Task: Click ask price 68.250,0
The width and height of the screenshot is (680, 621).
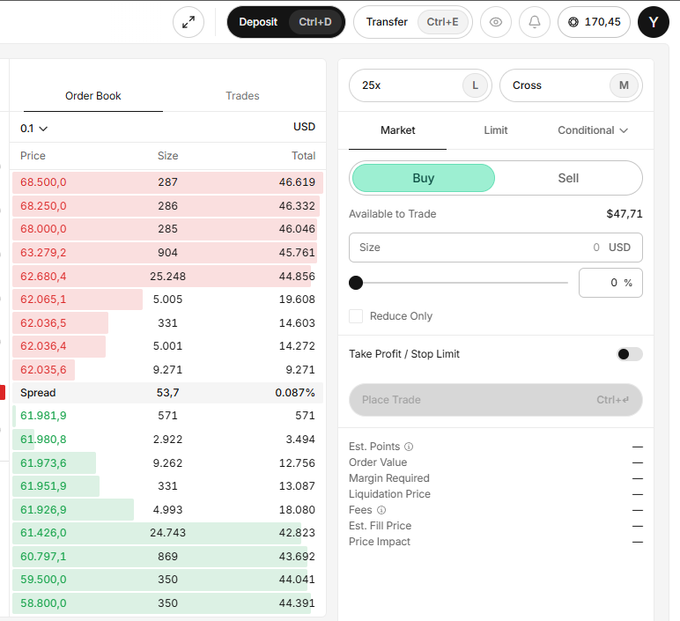Action: (x=43, y=206)
